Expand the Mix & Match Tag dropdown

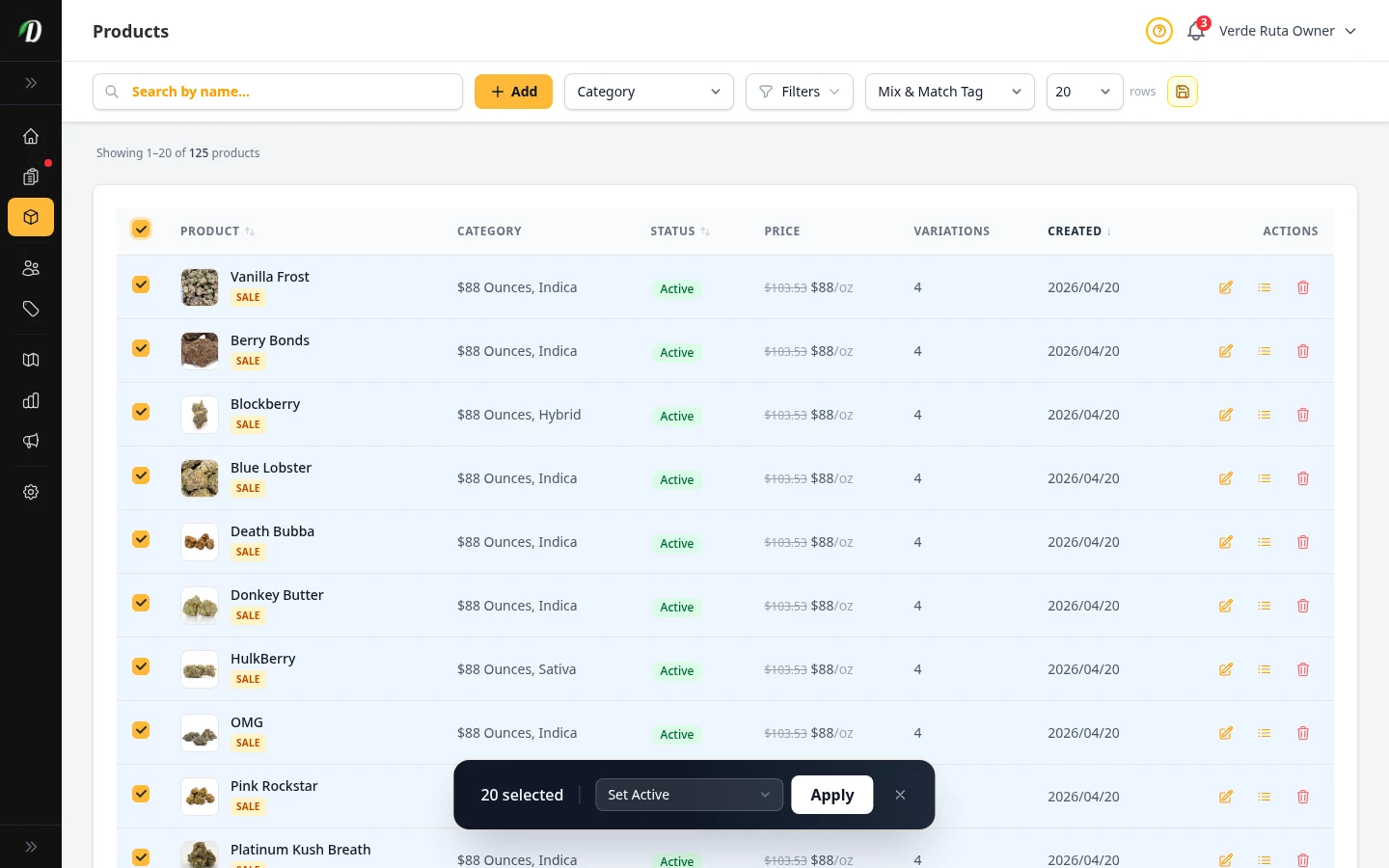pos(949,92)
